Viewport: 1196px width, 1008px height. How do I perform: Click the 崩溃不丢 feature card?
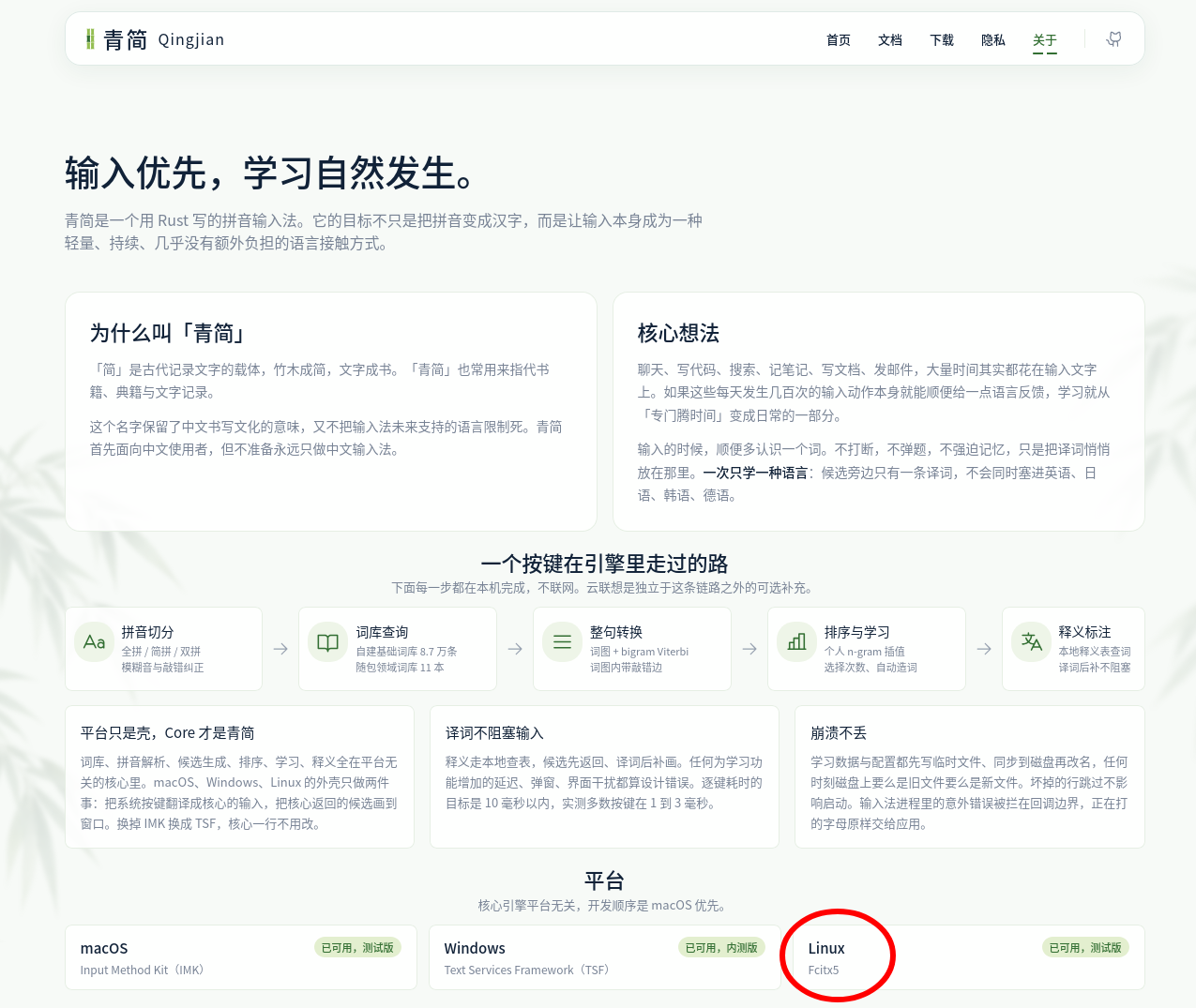(969, 777)
